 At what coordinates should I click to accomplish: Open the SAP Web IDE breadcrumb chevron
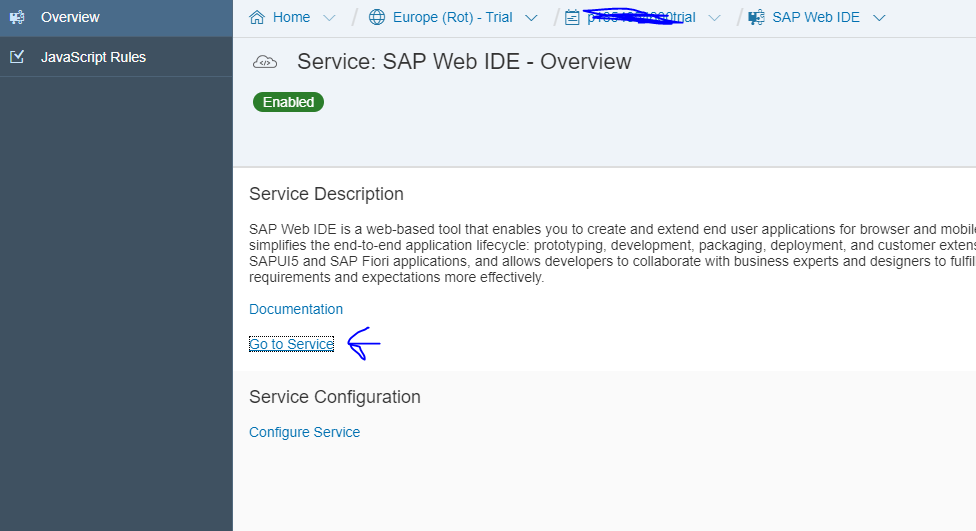[x=879, y=17]
